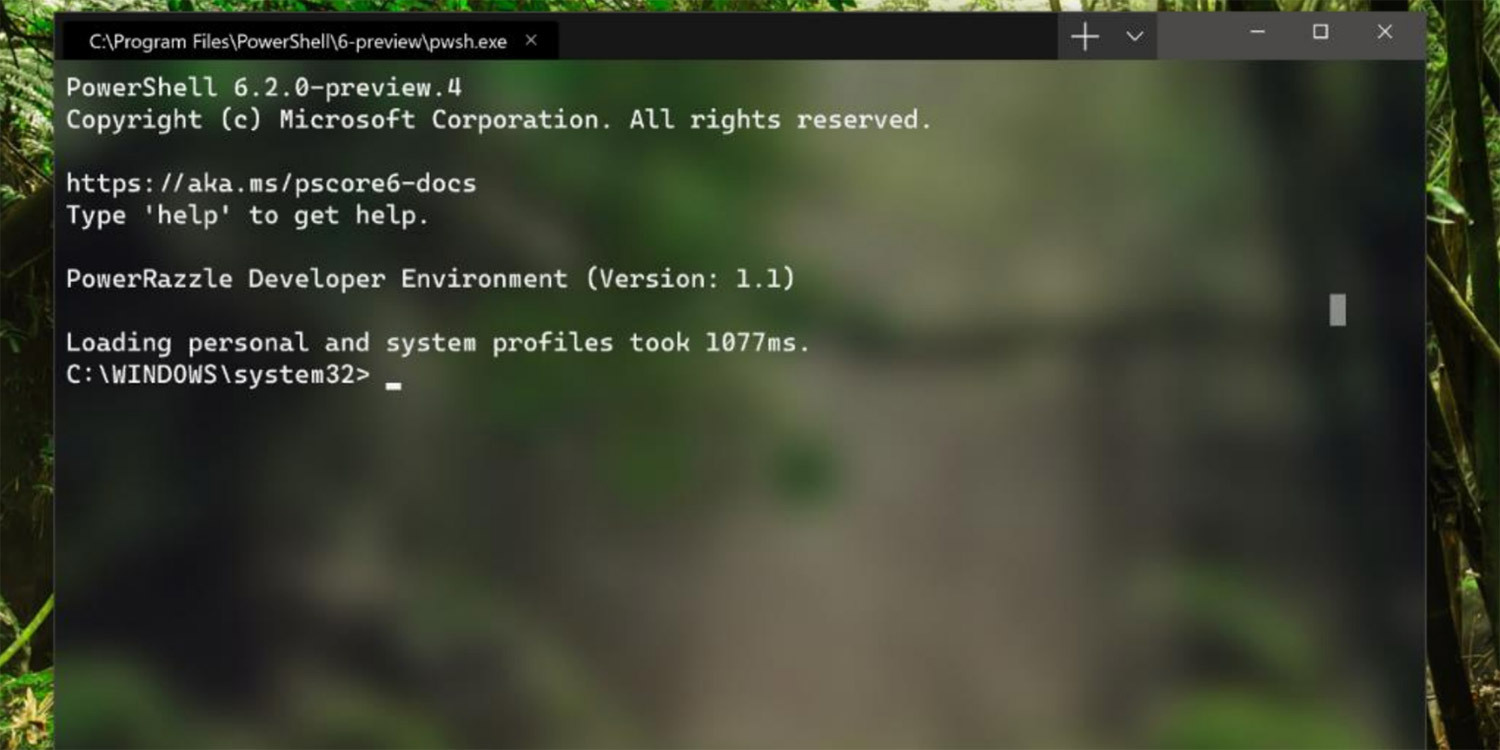This screenshot has width=1500, height=750.
Task: Minimize the Windows Terminal window
Action: click(1257, 33)
